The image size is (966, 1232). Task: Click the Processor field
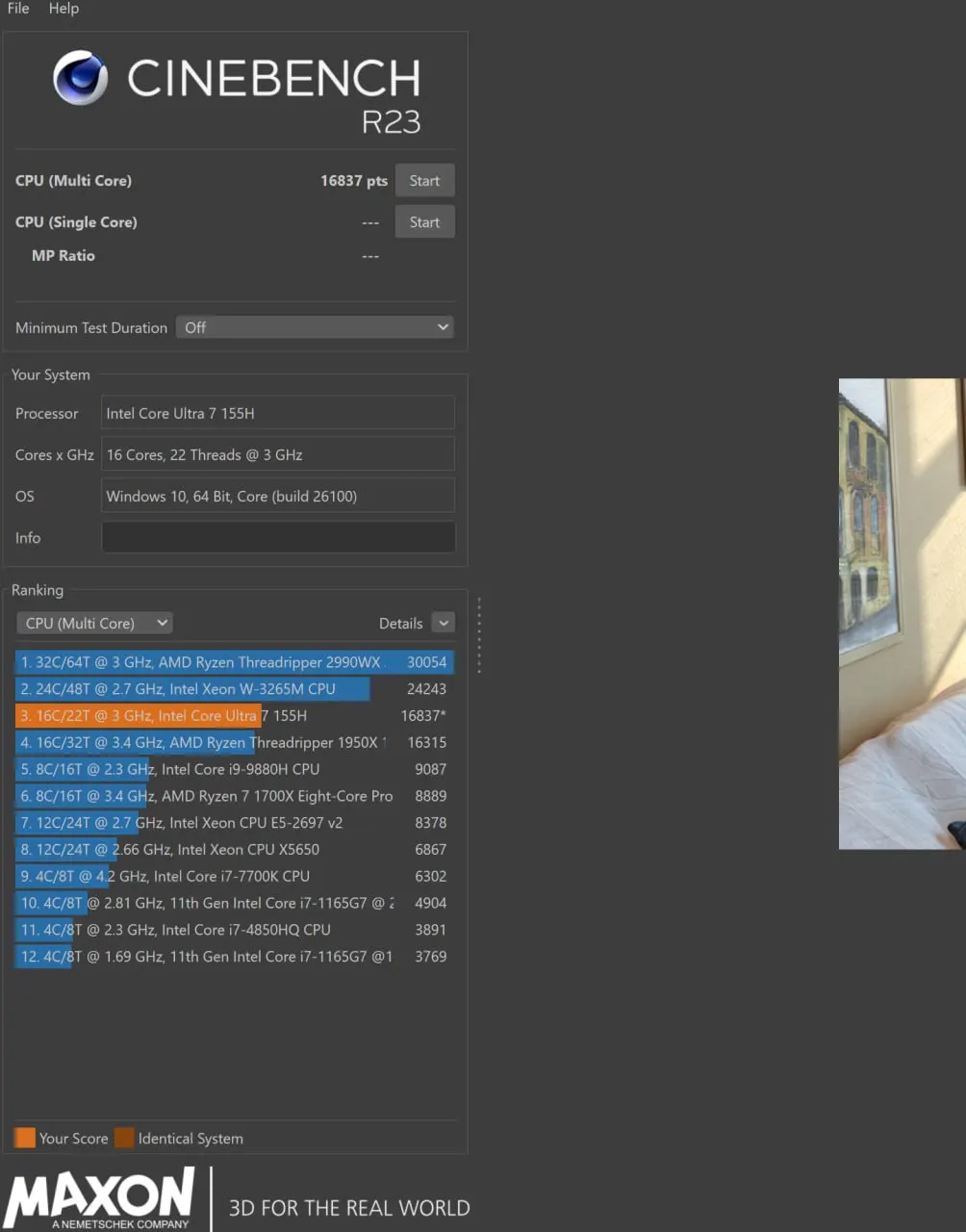278,413
